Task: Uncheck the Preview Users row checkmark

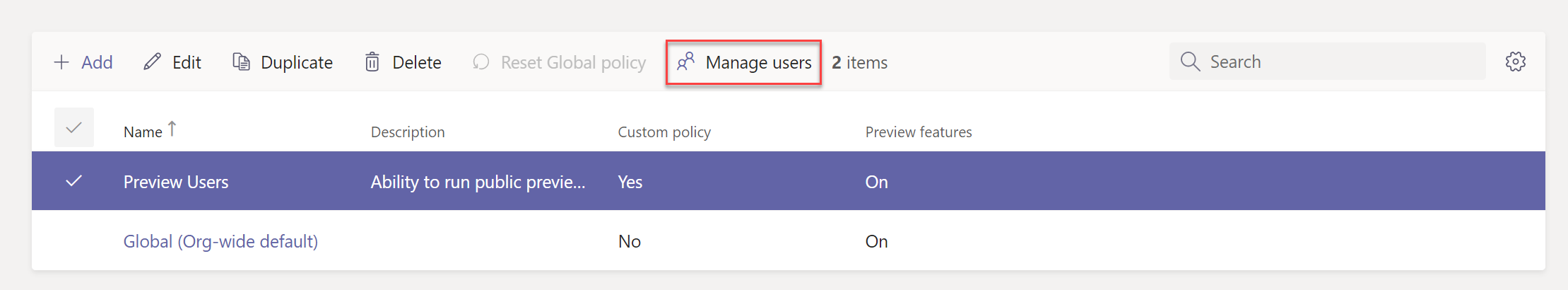Action: click(x=74, y=181)
